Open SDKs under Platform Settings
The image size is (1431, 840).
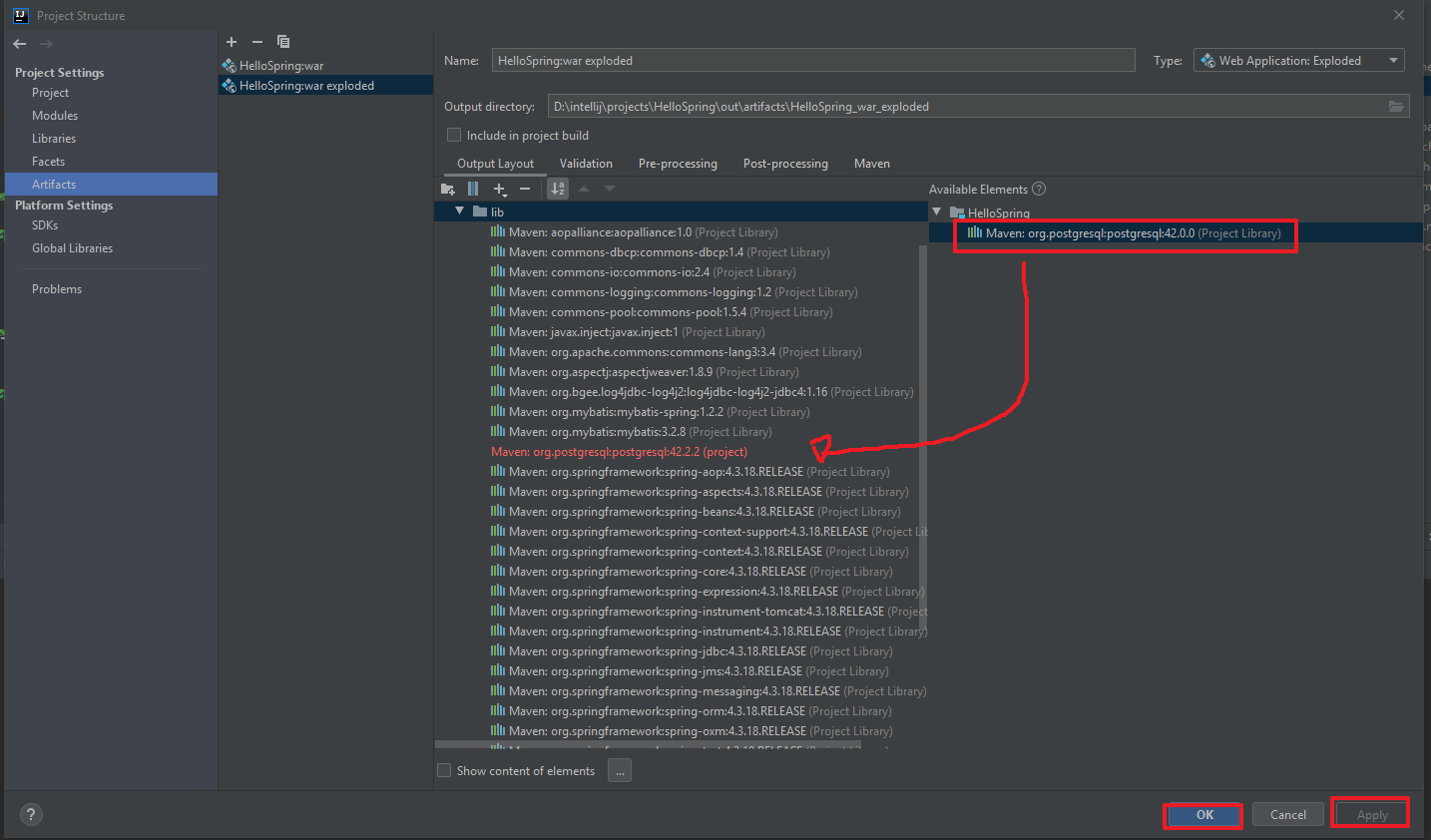click(x=45, y=225)
